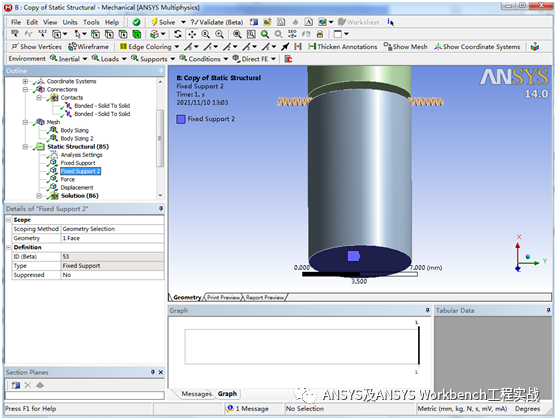Collapse the Static Structural (B5) node
Viewport: 557px width, 420px height.
(25, 147)
